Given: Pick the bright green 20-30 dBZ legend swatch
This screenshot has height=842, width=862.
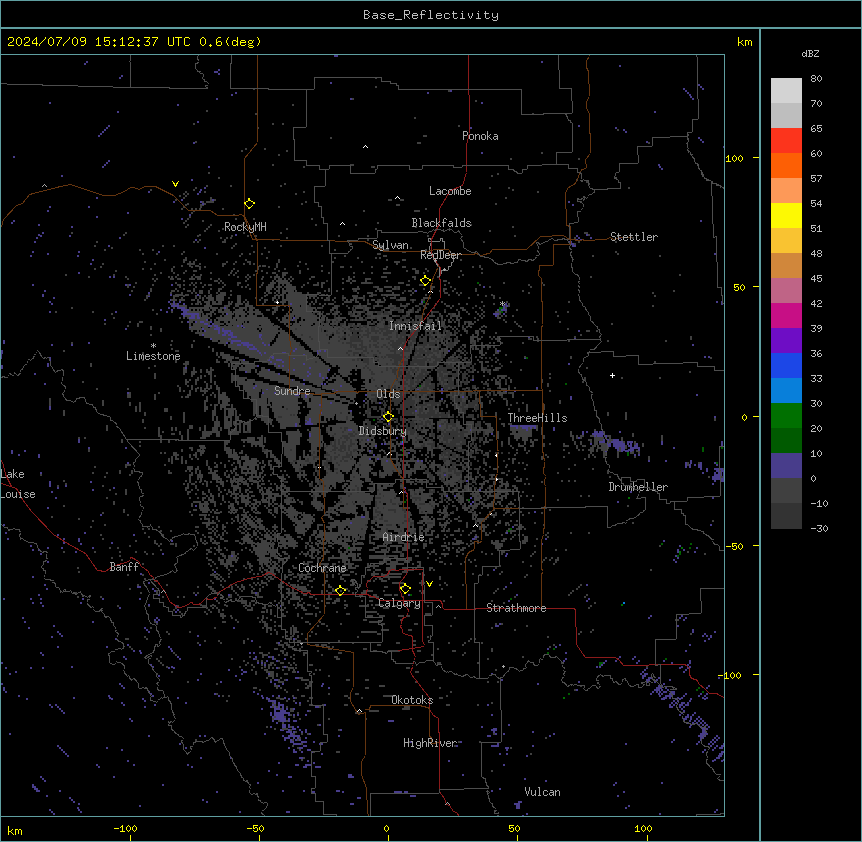Looking at the screenshot, I should [786, 416].
